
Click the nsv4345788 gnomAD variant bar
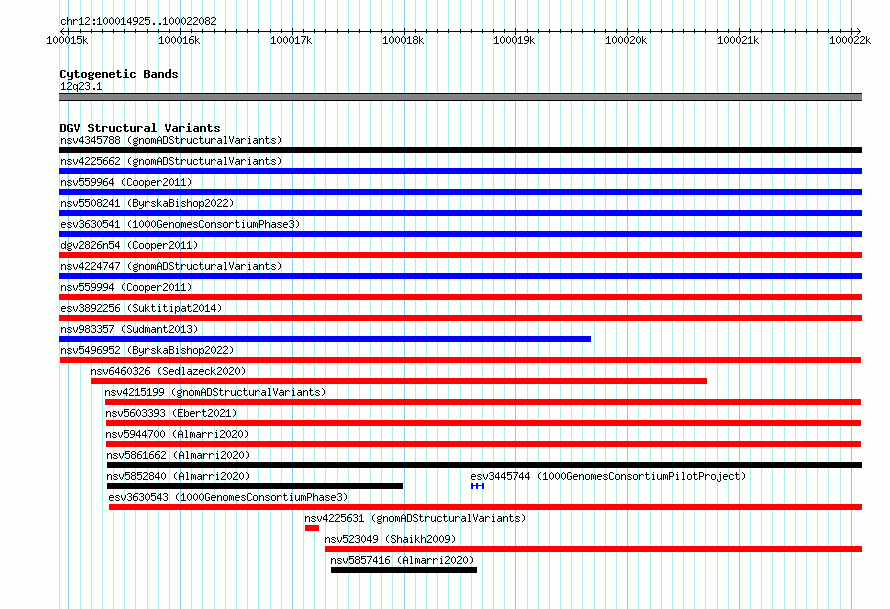(460, 150)
